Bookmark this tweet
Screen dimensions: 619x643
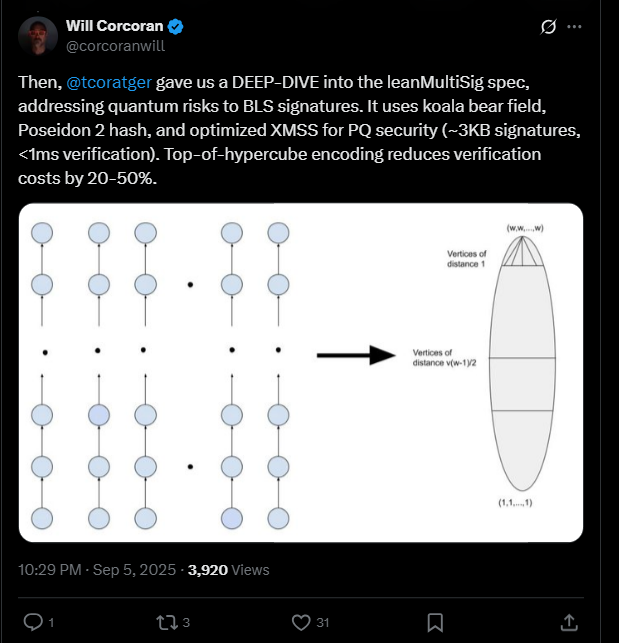(435, 622)
